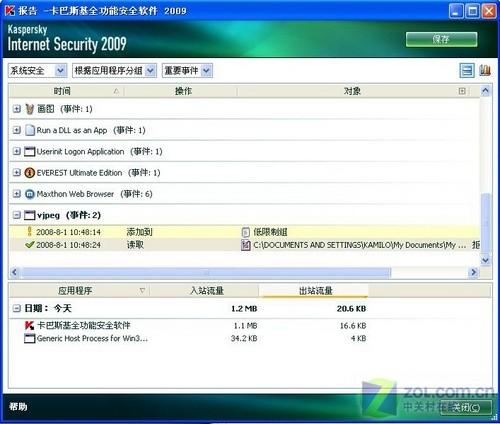Collapse the vjpeg event group
Image resolution: width=500 pixels, height=424 pixels.
[x=17, y=215]
